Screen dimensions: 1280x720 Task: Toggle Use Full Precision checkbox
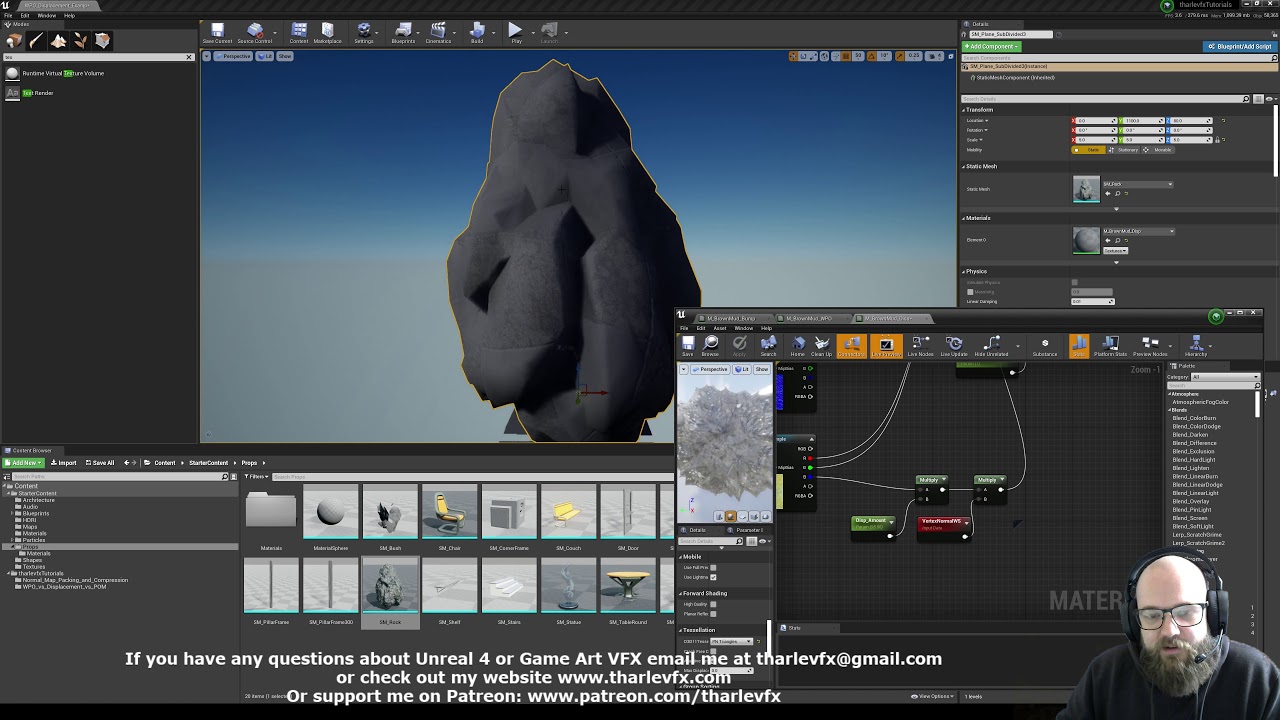pyautogui.click(x=713, y=568)
